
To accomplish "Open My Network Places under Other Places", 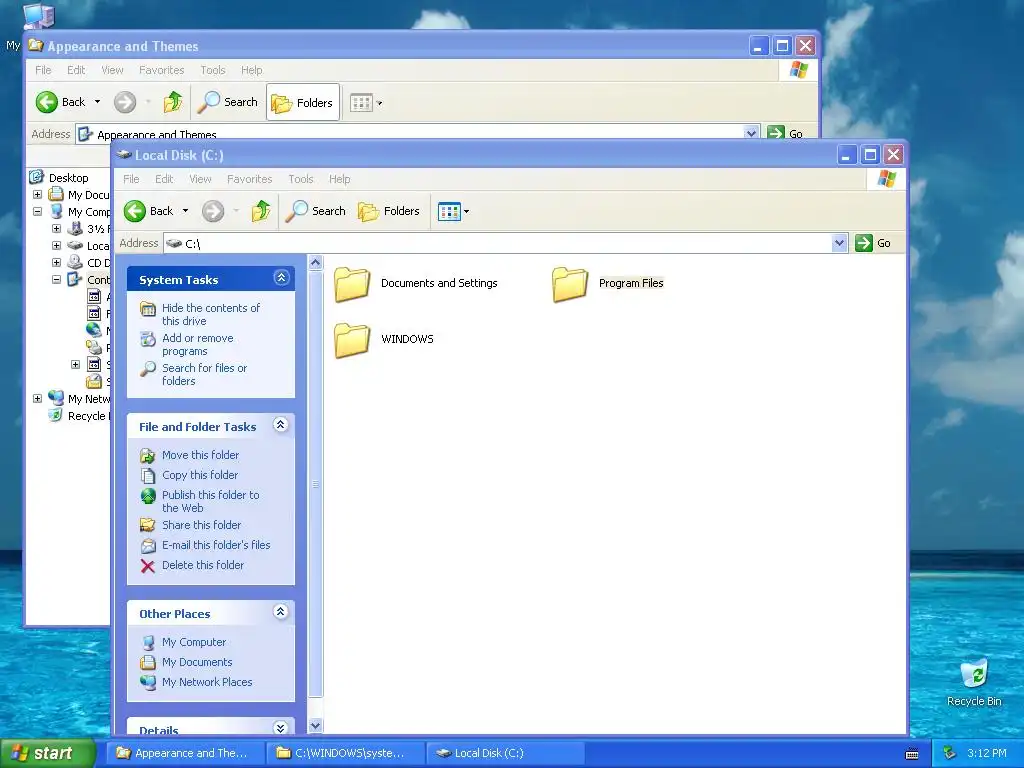I will coord(206,682).
